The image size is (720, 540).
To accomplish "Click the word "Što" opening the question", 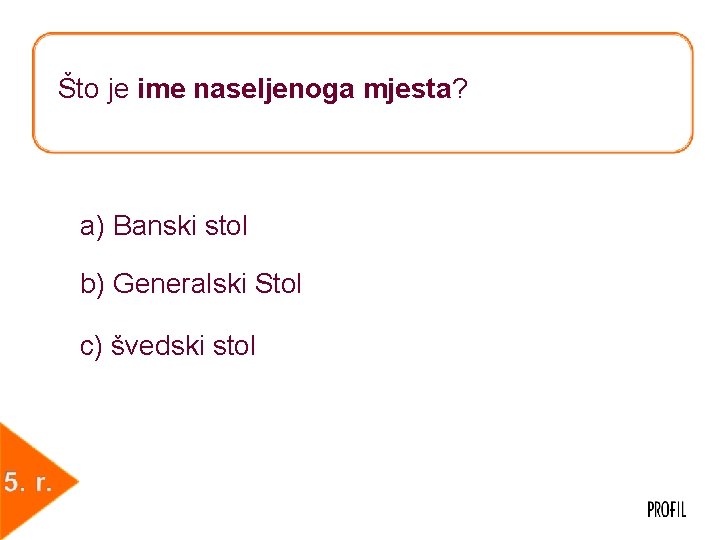I will (79, 89).
